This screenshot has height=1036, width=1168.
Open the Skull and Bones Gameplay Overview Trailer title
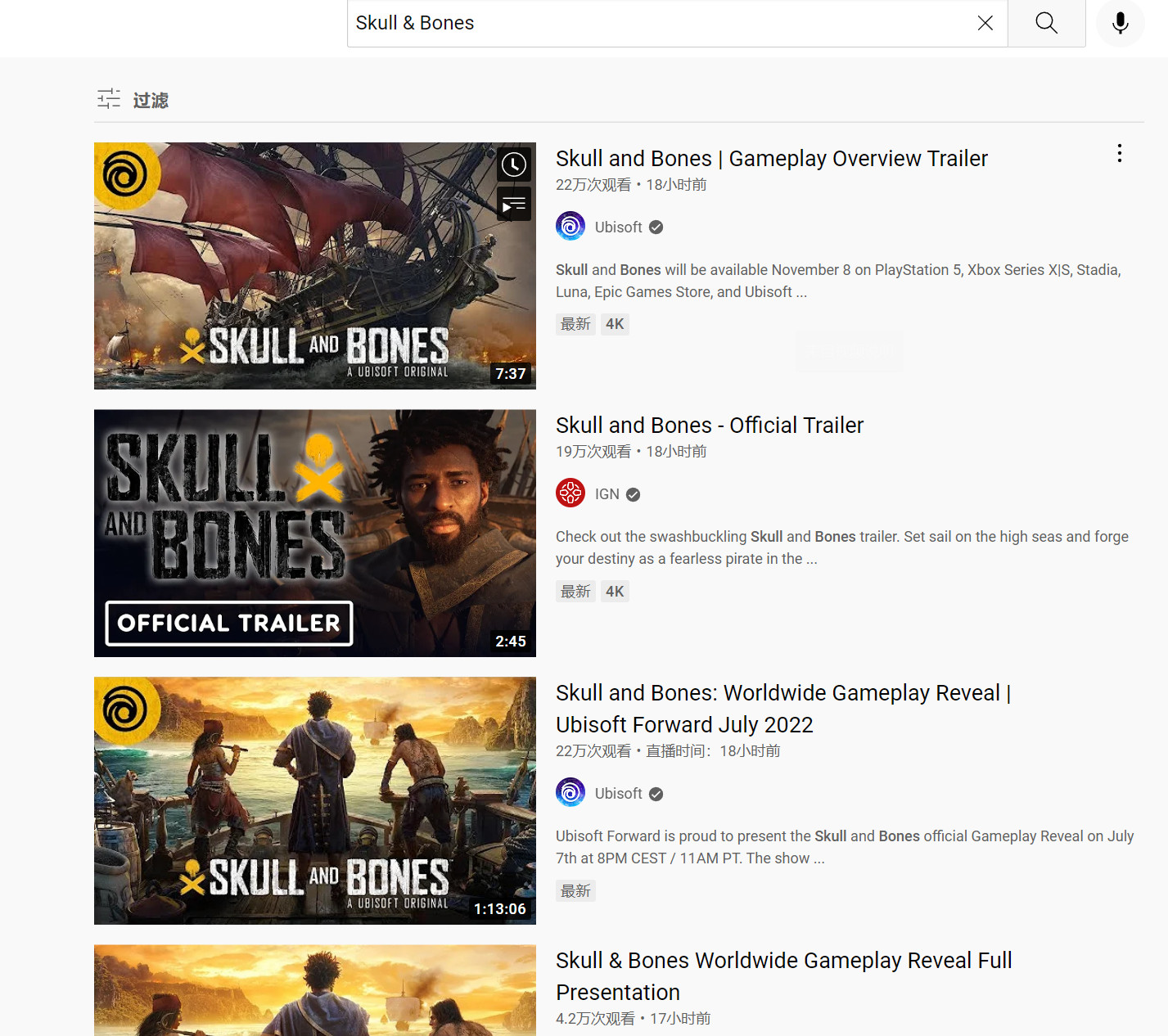[771, 159]
